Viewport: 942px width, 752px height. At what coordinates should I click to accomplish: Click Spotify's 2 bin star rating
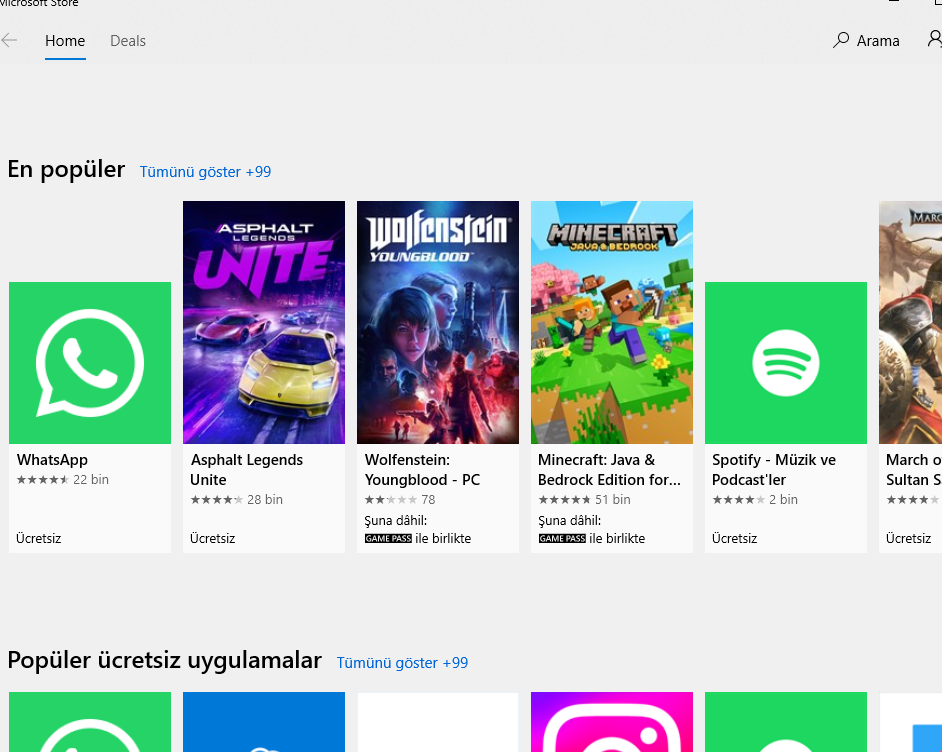(755, 499)
